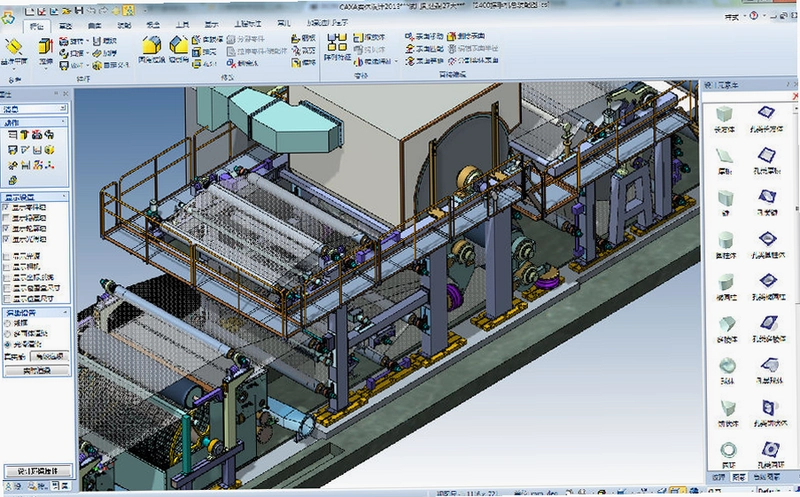Open the quick access toolbar customize dropdown
The width and height of the screenshot is (800, 497).
[x=145, y=10]
